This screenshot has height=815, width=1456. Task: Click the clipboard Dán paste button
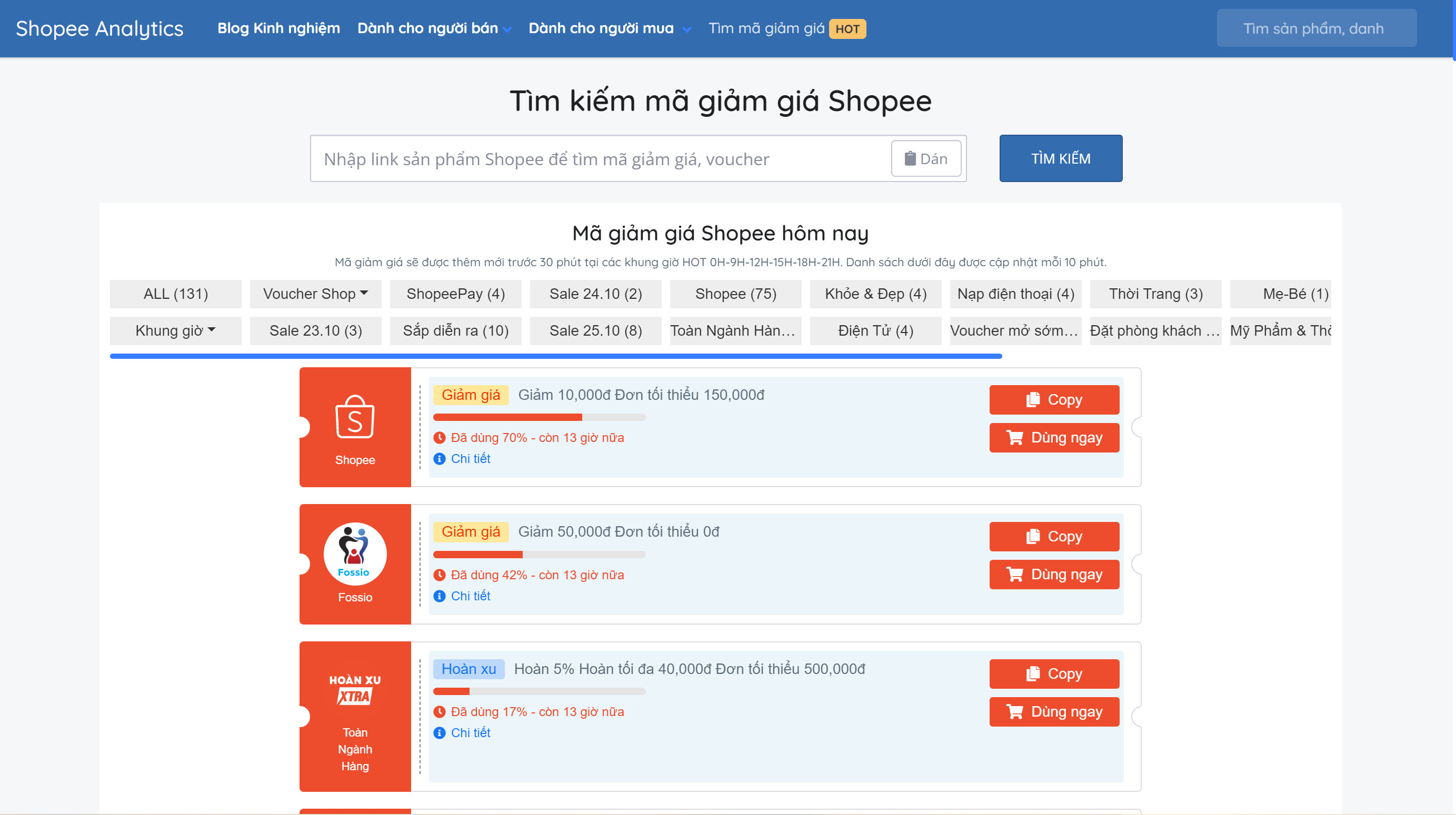point(926,159)
